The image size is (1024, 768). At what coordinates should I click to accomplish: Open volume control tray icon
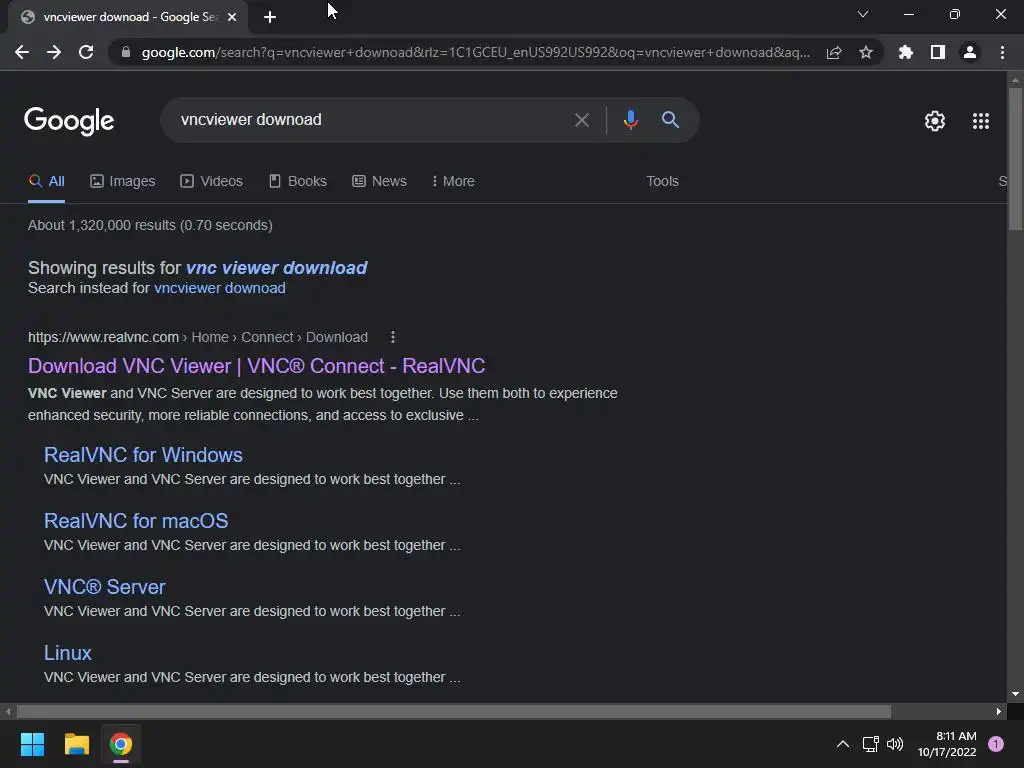(x=895, y=744)
